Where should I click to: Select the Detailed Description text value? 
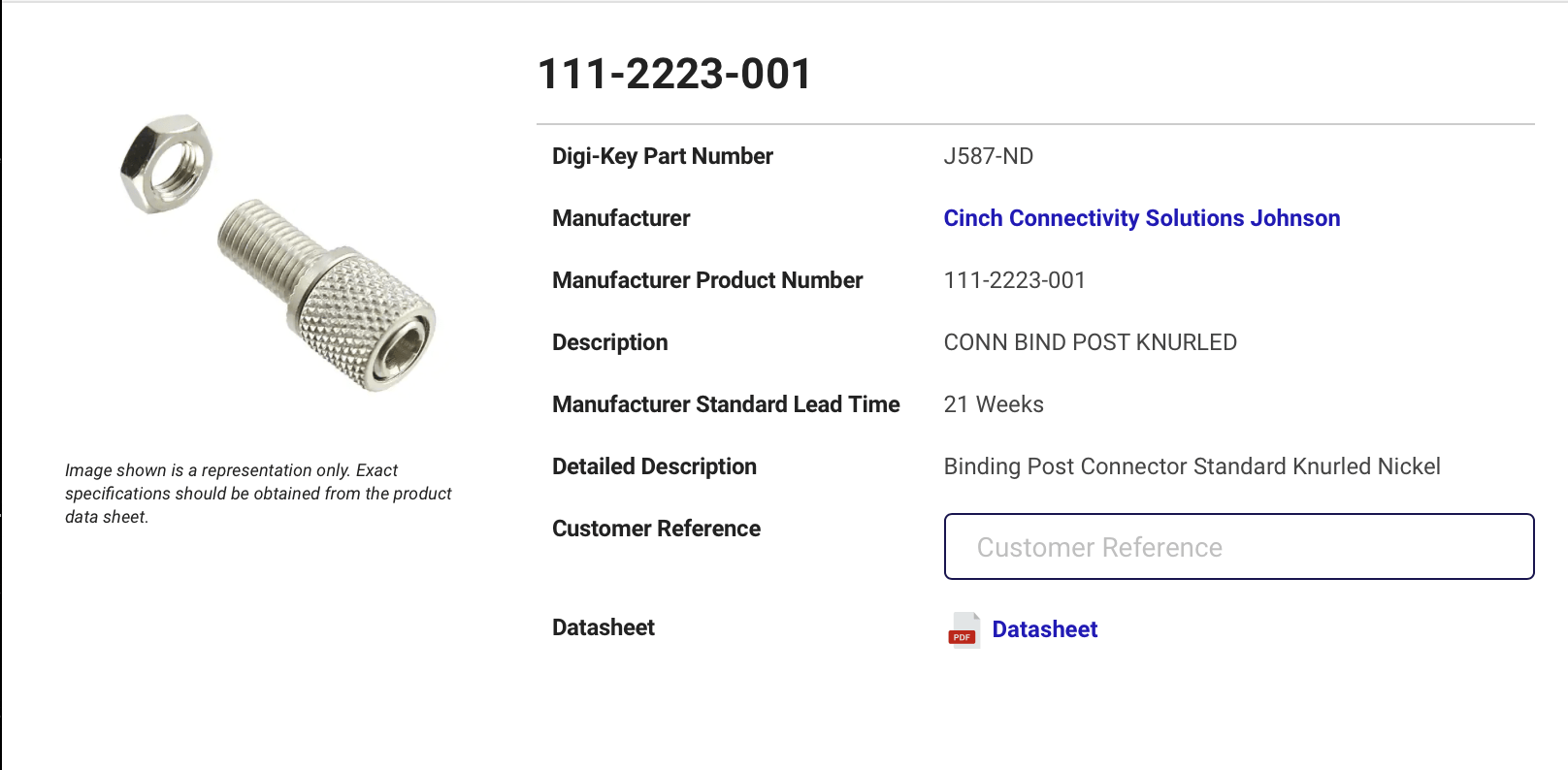point(1192,466)
